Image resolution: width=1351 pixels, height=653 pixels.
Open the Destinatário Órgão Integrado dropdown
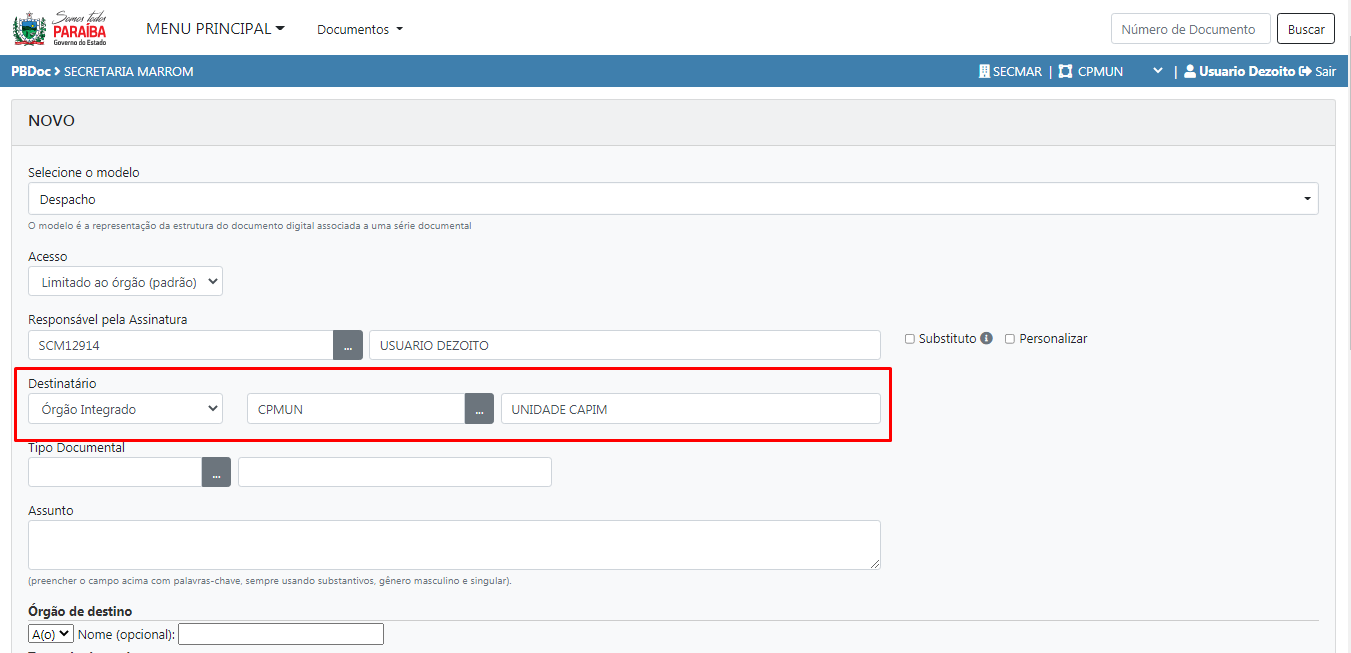point(125,409)
